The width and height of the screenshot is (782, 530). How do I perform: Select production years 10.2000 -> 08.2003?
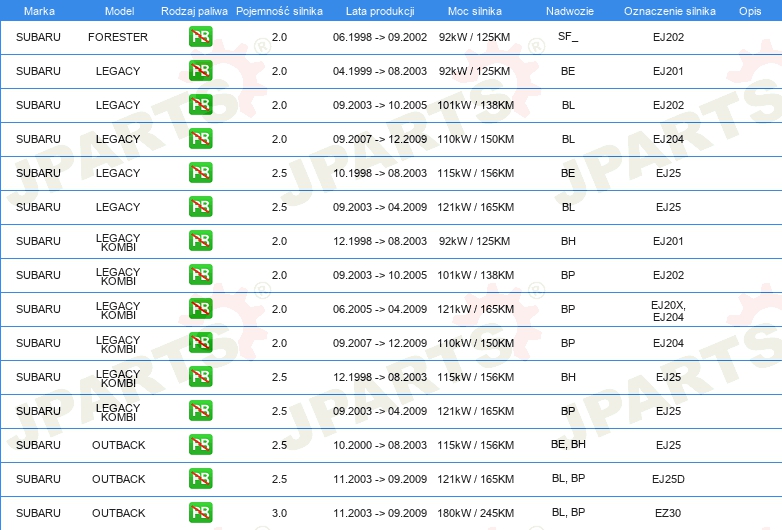[x=380, y=445]
